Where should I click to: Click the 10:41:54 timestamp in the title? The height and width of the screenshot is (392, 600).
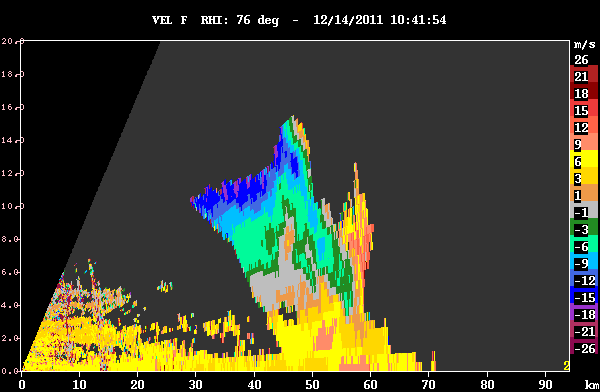418,20
